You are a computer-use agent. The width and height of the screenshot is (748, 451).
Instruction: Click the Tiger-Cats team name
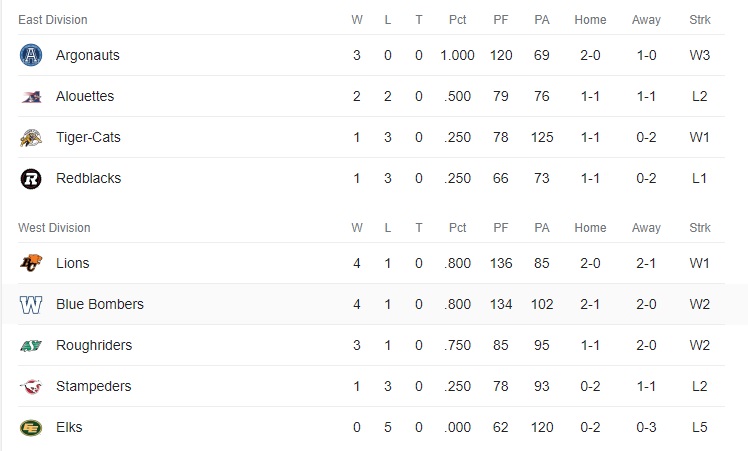point(88,138)
